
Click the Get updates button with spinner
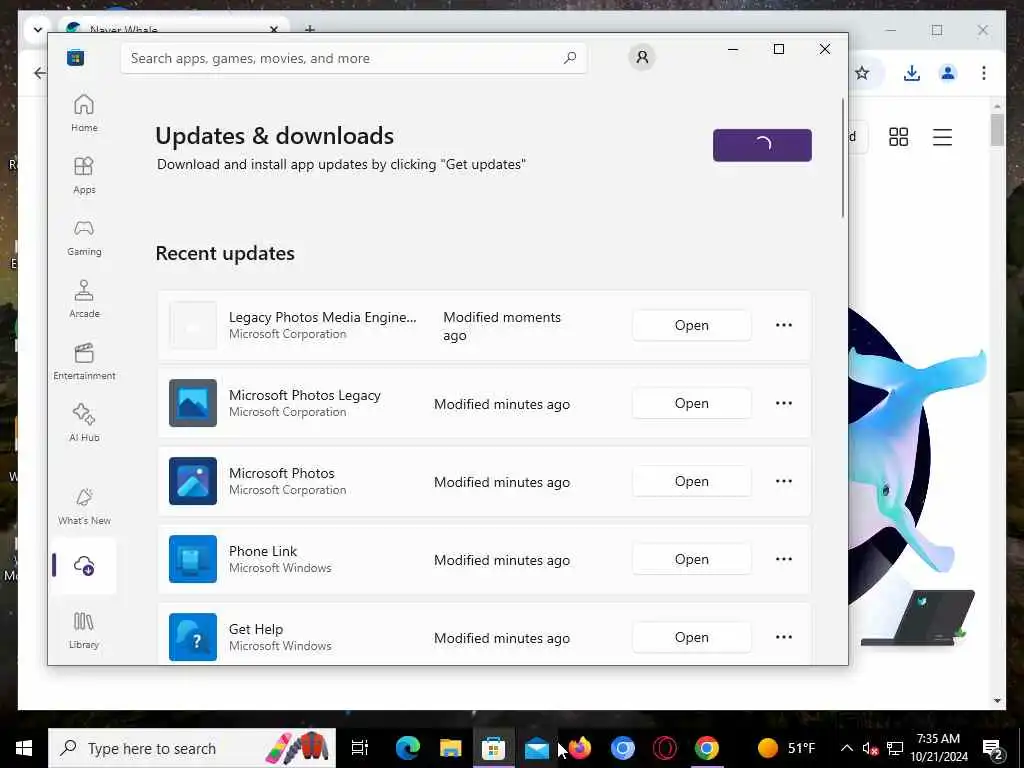pyautogui.click(x=762, y=145)
